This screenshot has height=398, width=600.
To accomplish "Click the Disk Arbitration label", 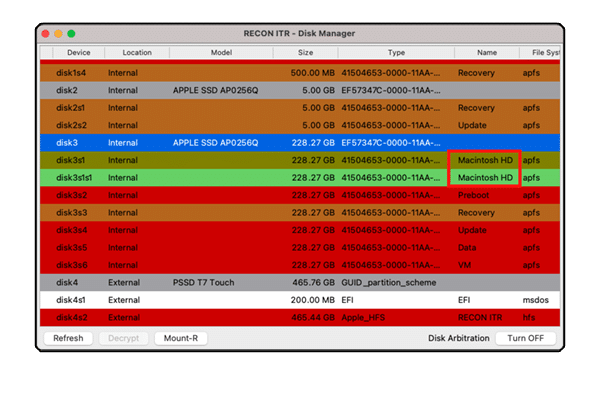I will 458,338.
